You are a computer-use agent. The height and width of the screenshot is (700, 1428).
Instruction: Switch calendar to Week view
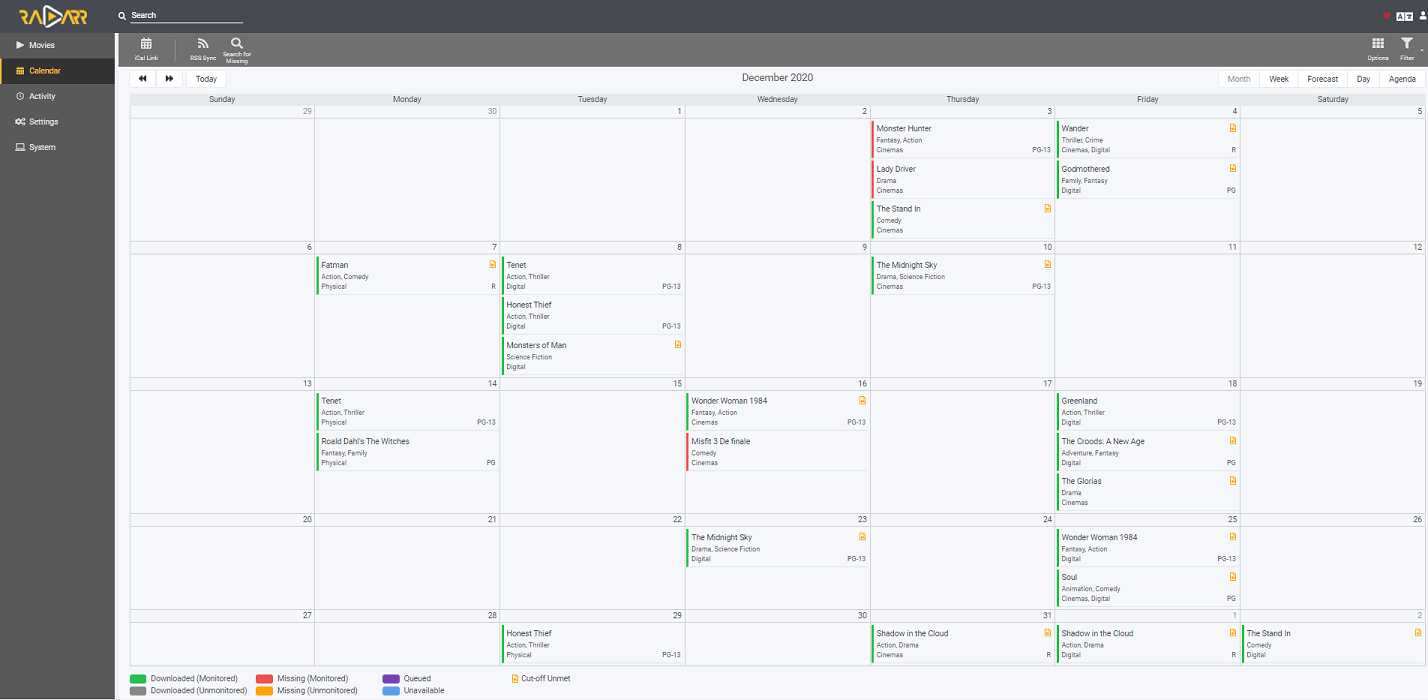tap(1278, 79)
